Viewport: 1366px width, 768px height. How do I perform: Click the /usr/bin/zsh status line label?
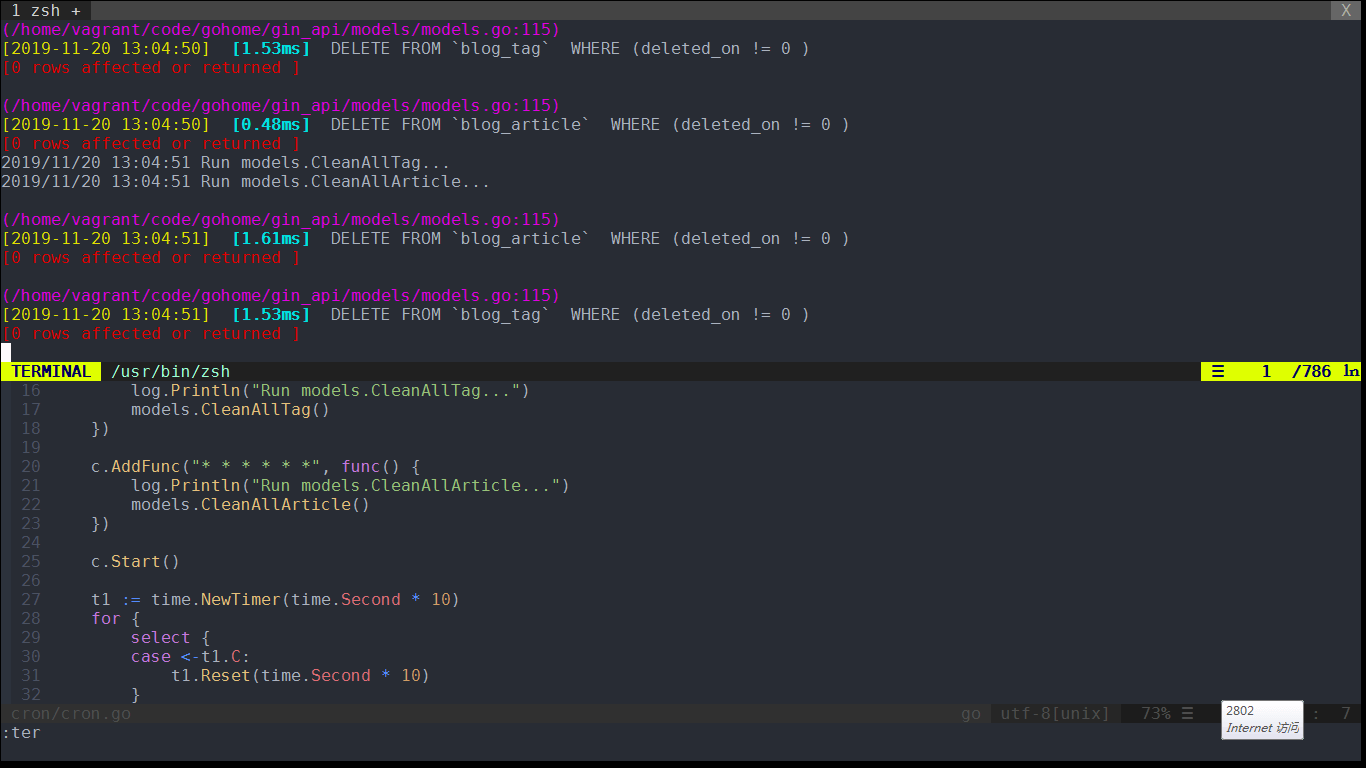(x=171, y=371)
